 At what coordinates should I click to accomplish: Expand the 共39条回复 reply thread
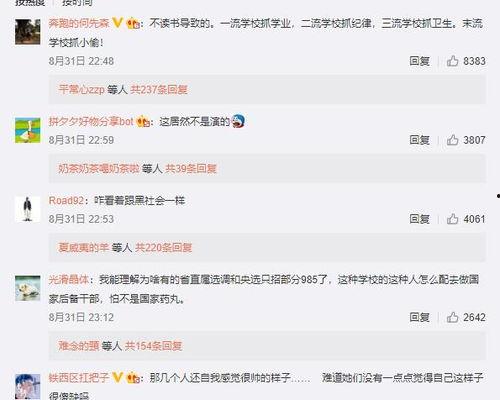(x=191, y=168)
